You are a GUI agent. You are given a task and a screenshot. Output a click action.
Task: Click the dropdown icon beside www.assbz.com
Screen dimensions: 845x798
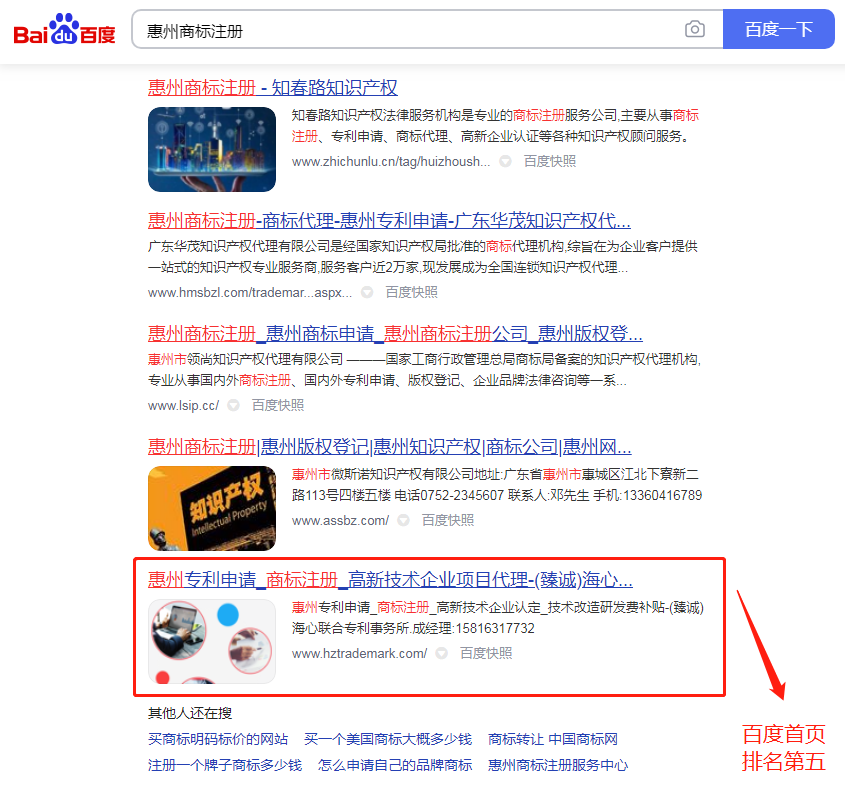pyautogui.click(x=403, y=520)
